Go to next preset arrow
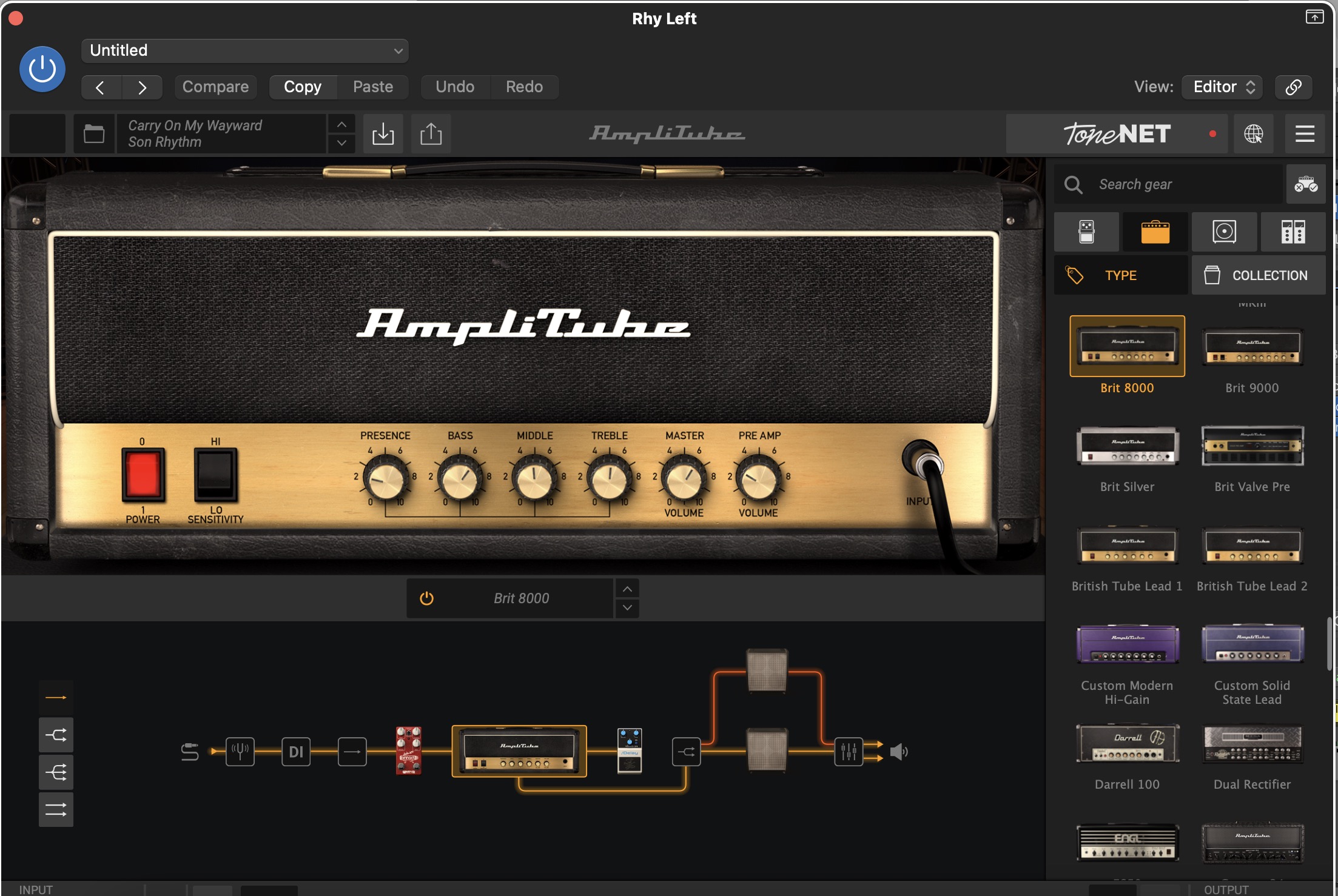The width and height of the screenshot is (1338, 896). [x=142, y=87]
